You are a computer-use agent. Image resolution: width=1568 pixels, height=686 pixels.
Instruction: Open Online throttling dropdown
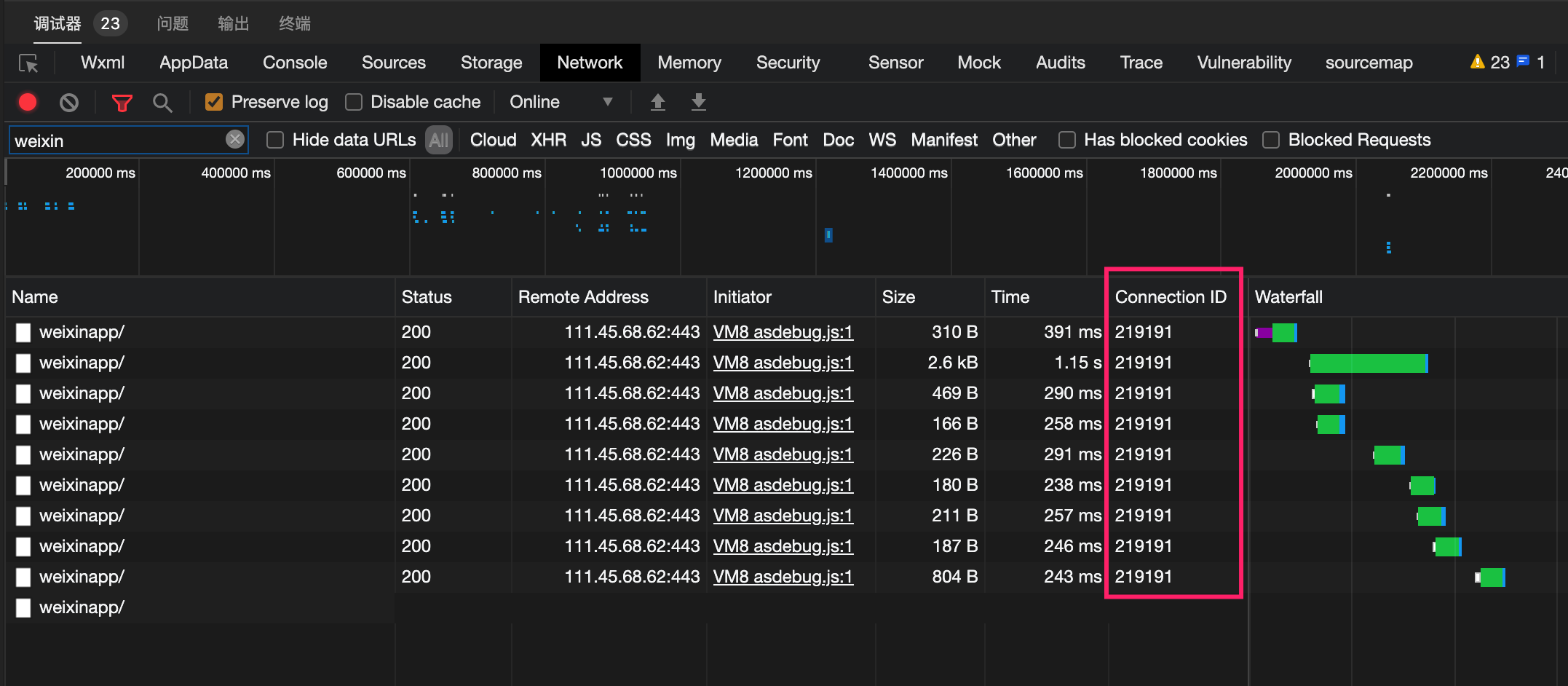click(x=561, y=102)
